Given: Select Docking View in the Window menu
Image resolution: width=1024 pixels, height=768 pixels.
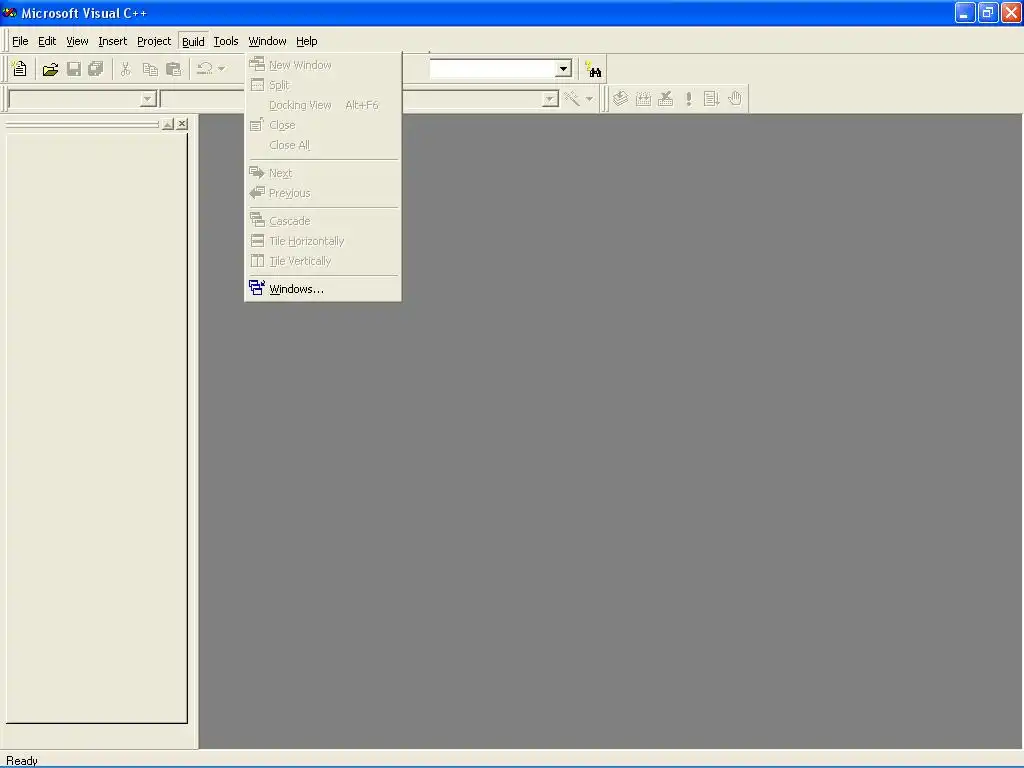Looking at the screenshot, I should 323,105.
